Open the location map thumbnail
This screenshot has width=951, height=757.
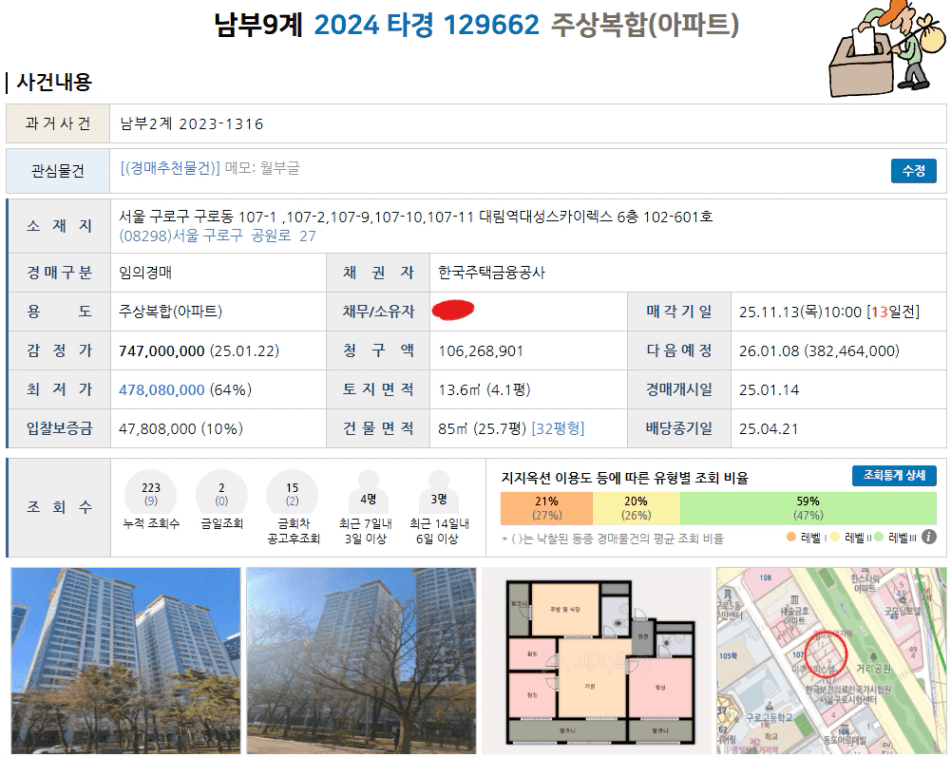click(x=831, y=660)
